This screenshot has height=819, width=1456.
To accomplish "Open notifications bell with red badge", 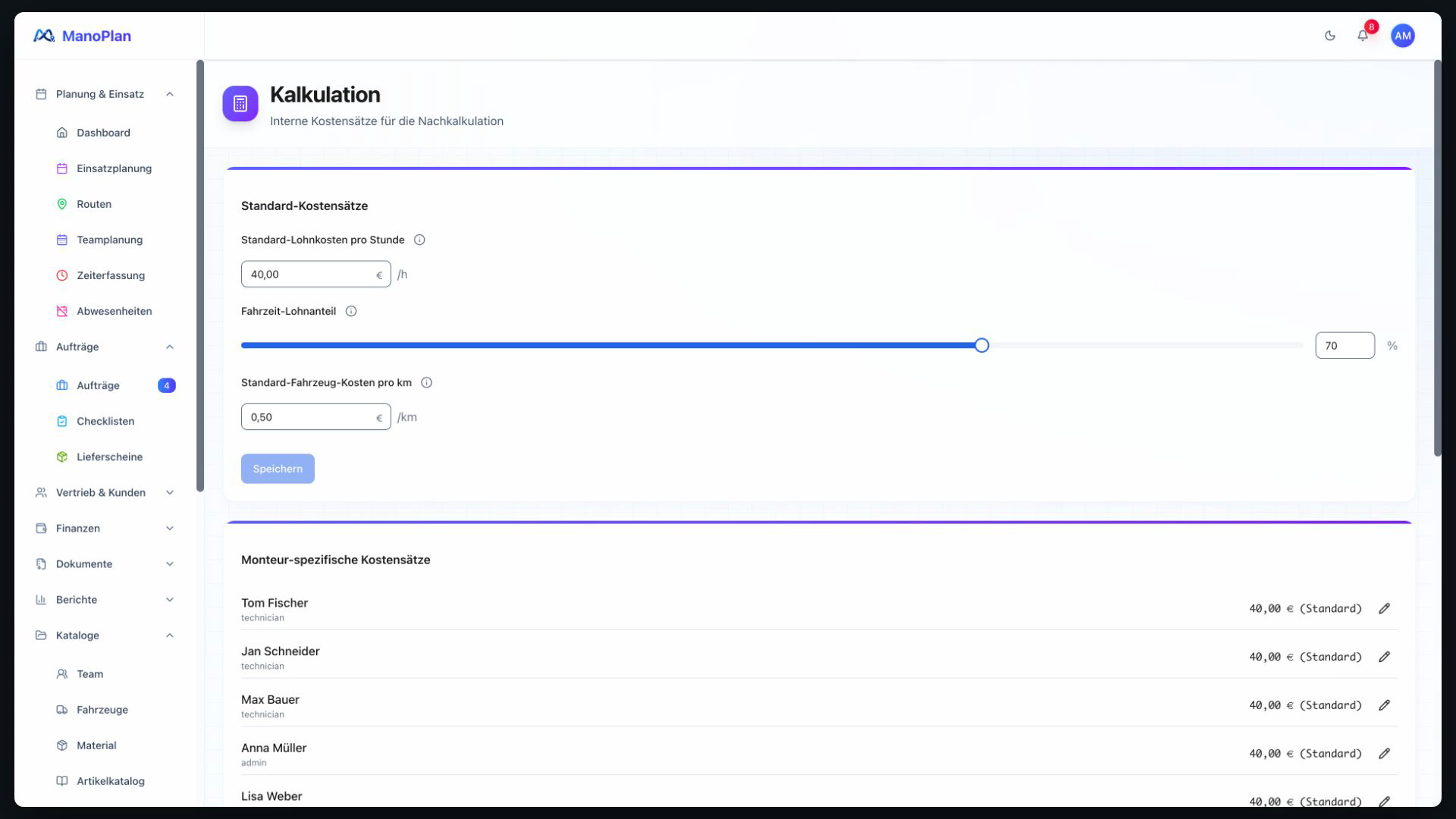I will tap(1363, 36).
